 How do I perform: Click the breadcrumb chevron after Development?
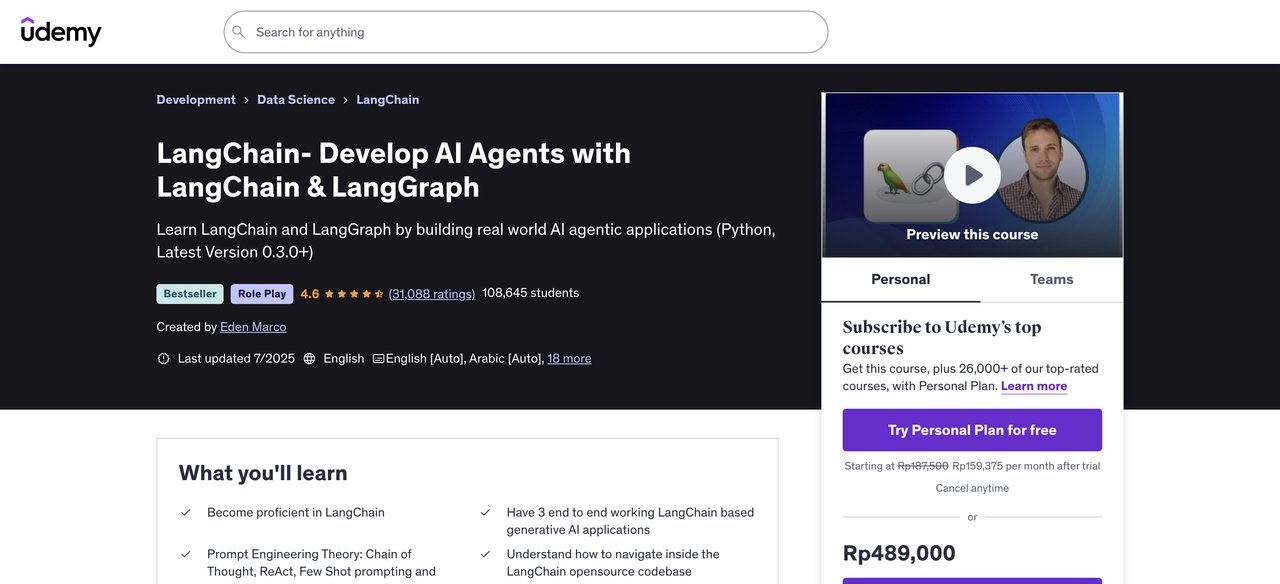point(246,100)
